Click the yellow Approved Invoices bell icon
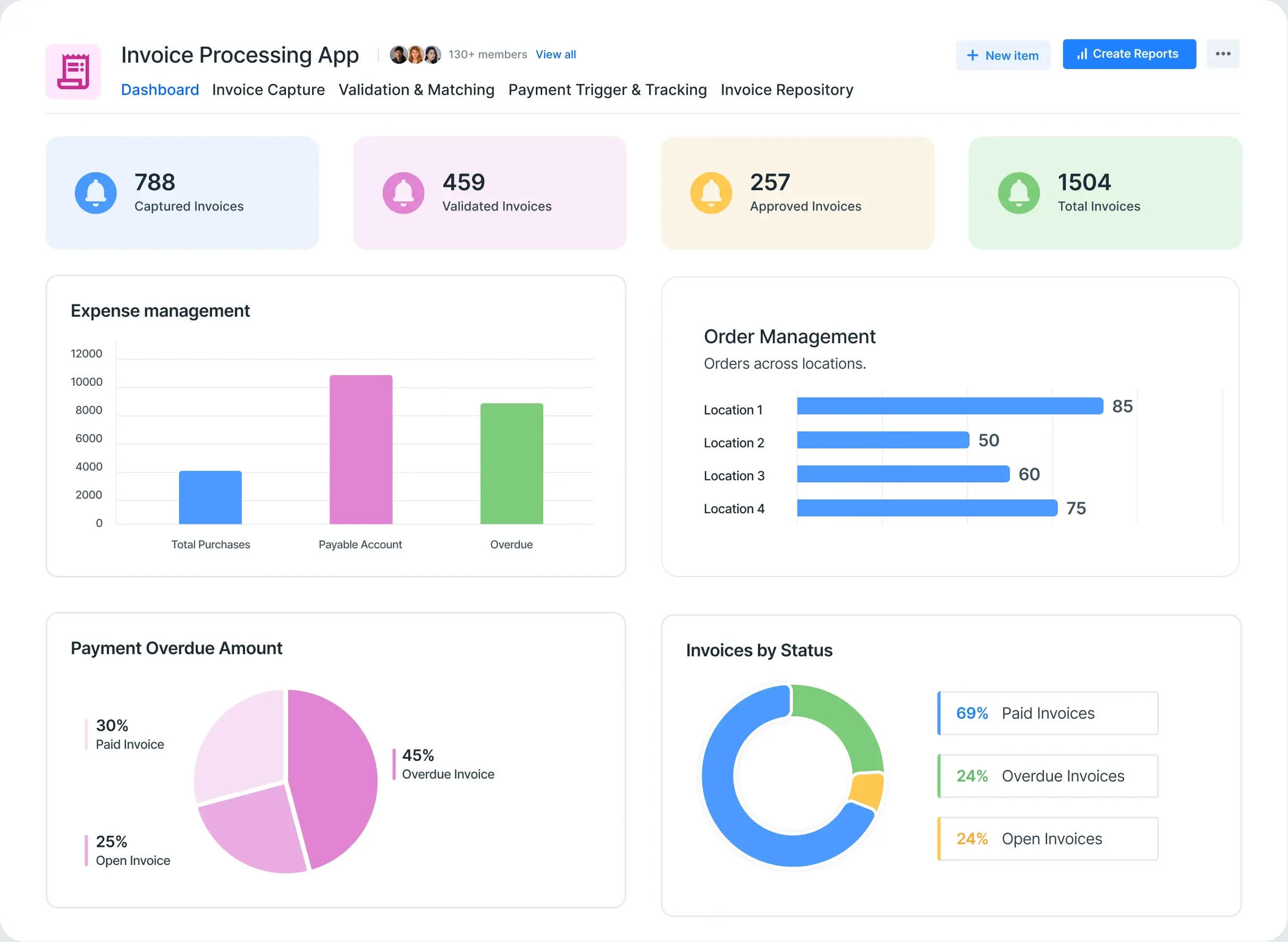 pyautogui.click(x=711, y=193)
